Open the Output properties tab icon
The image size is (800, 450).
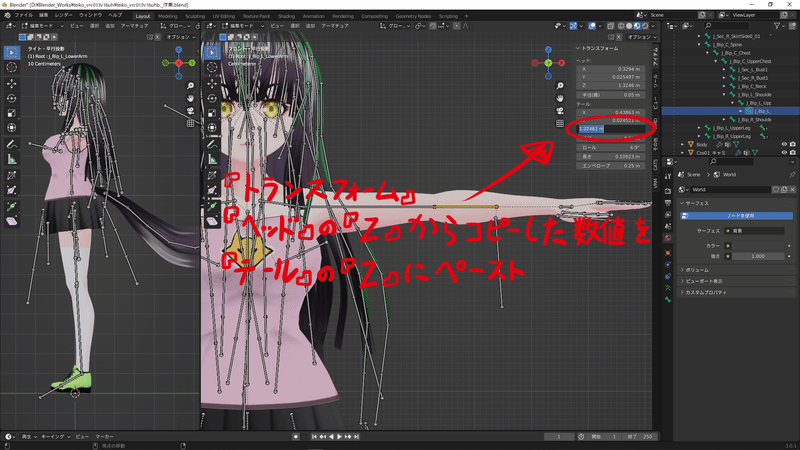[x=668, y=203]
